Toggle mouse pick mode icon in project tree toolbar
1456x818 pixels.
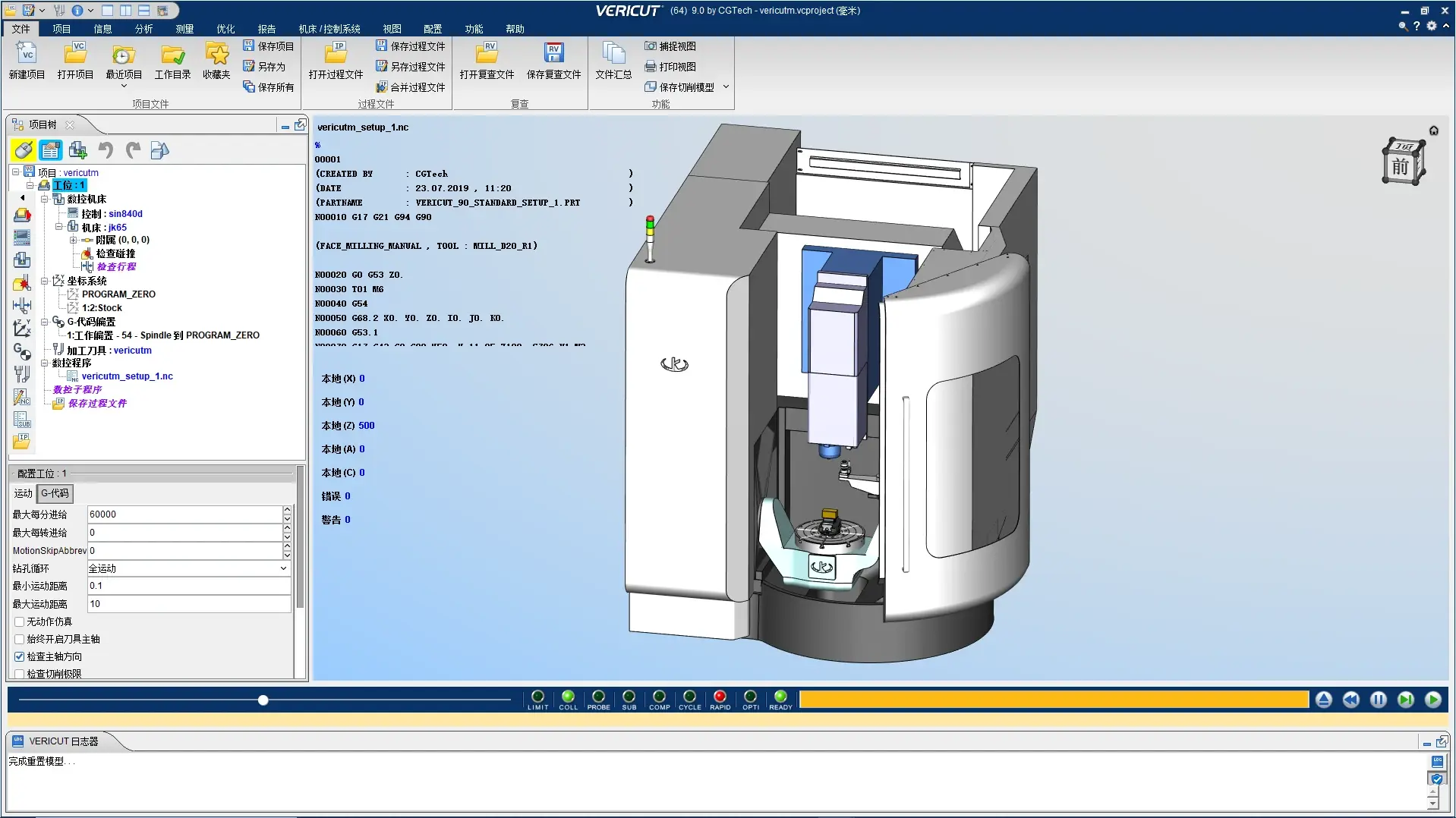pos(24,150)
